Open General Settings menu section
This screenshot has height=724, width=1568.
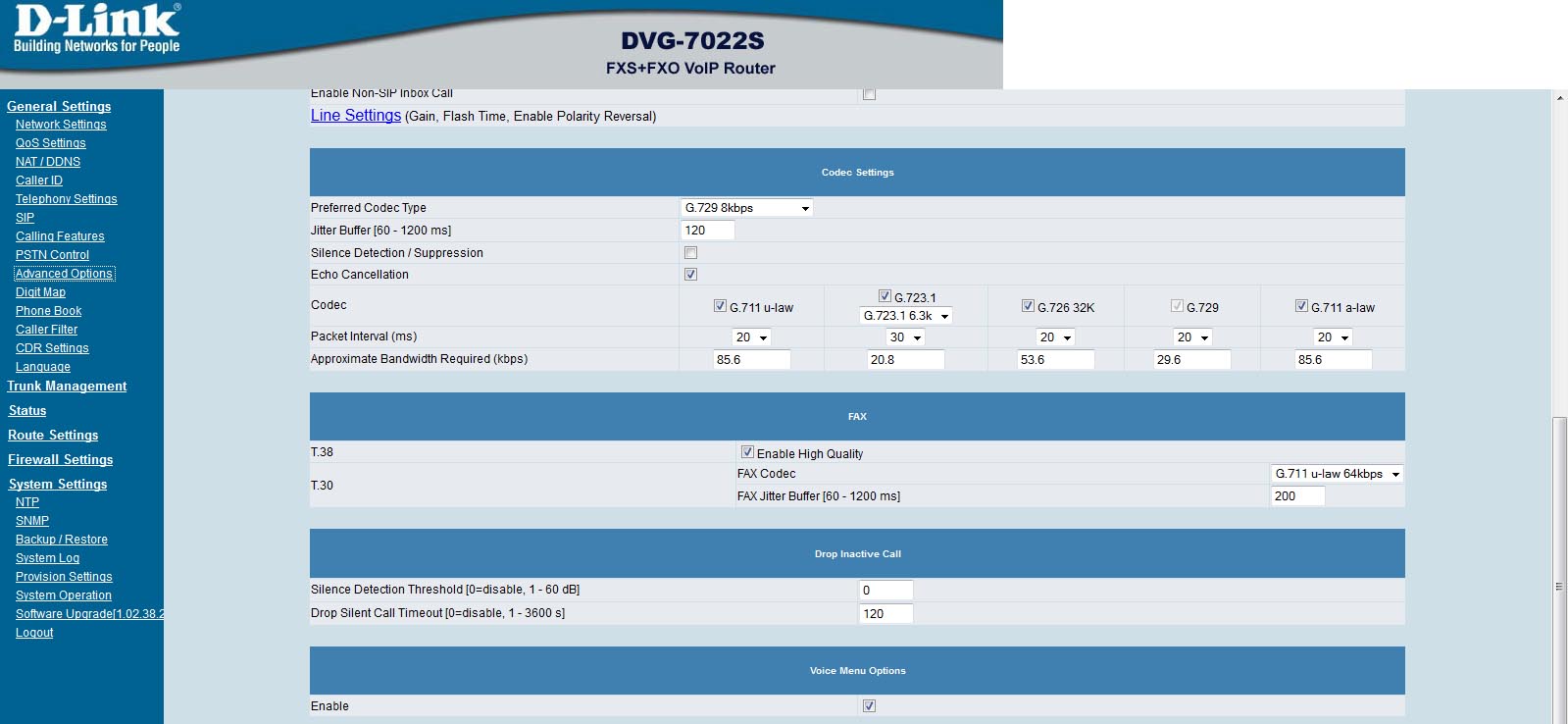(x=59, y=107)
